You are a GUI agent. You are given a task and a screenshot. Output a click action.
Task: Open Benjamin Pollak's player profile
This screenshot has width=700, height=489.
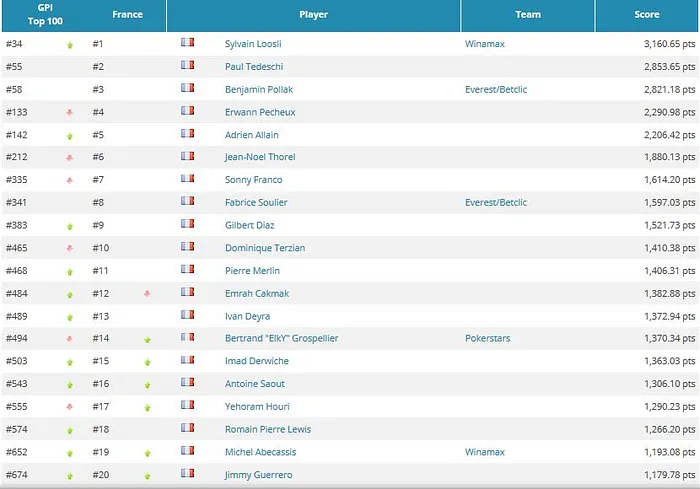(259, 89)
